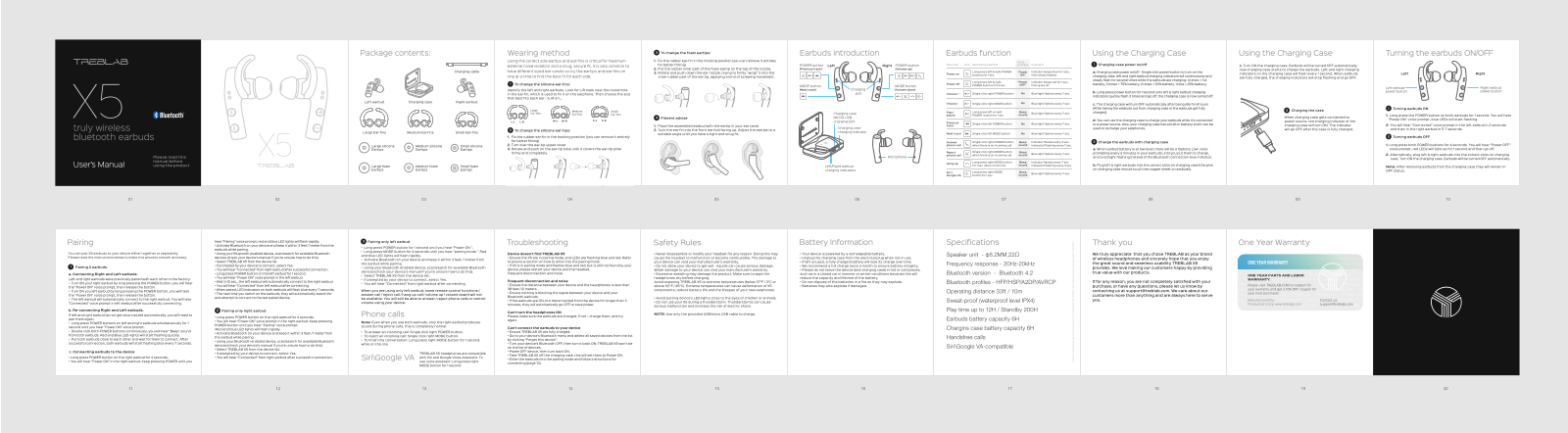This screenshot has width=1568, height=433.
Task: Click the 'Power on' row in Earbuds function table
Action: coord(1008,73)
